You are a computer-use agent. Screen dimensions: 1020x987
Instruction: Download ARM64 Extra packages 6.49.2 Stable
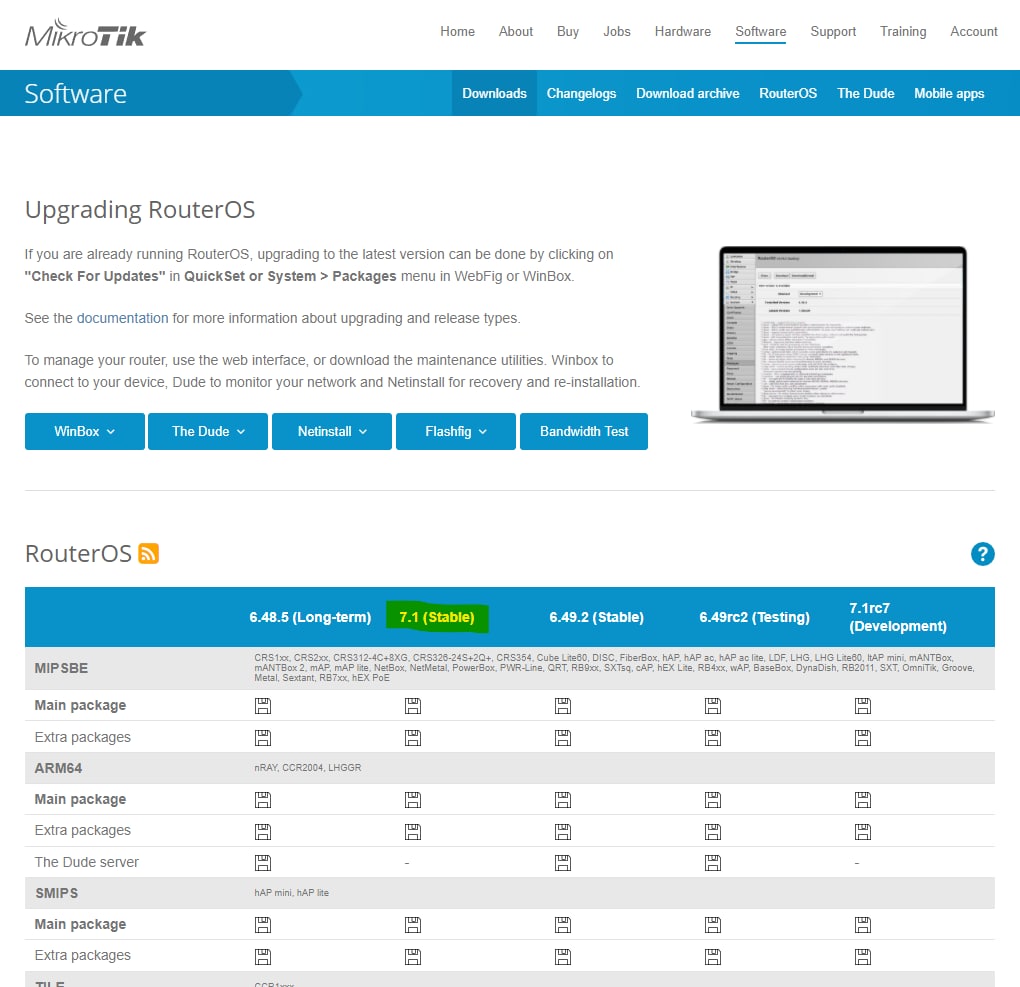563,832
